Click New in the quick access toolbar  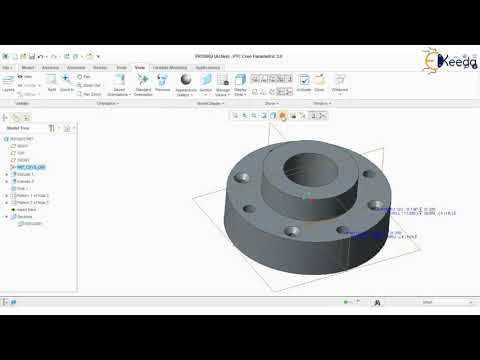14,56
